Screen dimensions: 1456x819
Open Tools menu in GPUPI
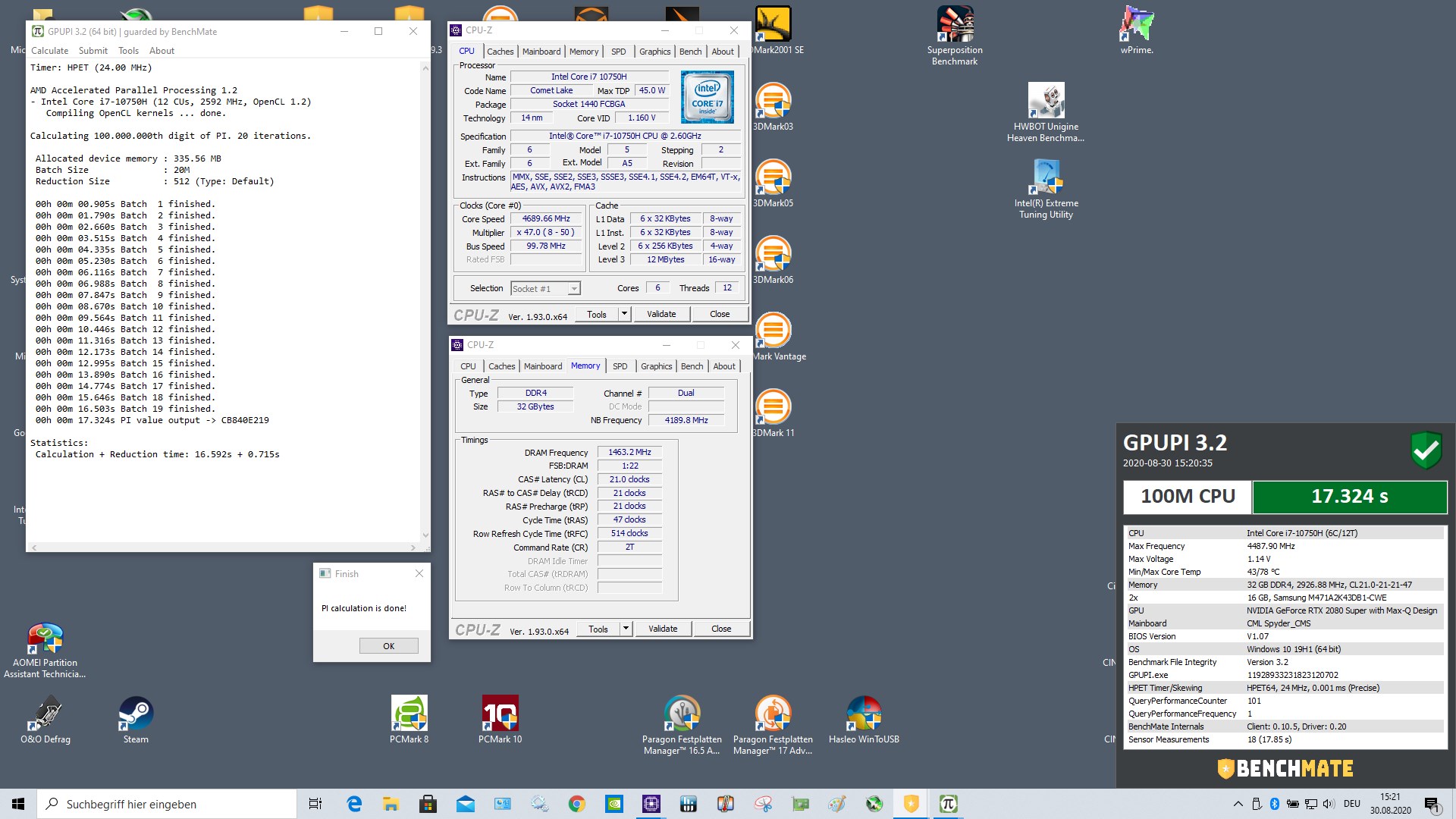(x=128, y=51)
